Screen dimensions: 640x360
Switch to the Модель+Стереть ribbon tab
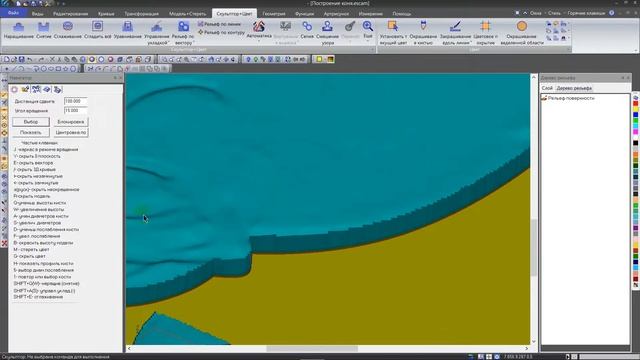coord(187,13)
